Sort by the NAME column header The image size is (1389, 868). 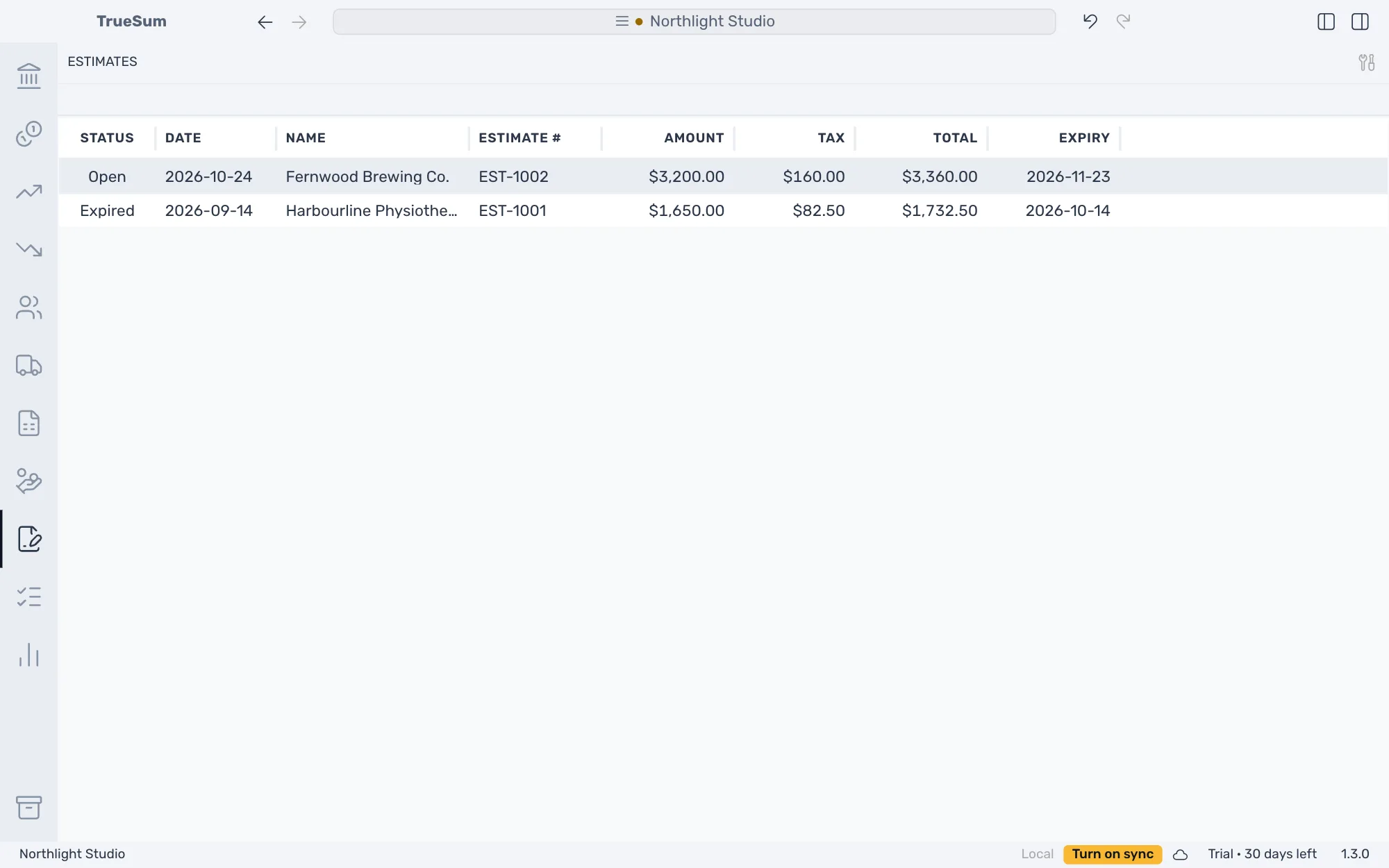(x=306, y=137)
